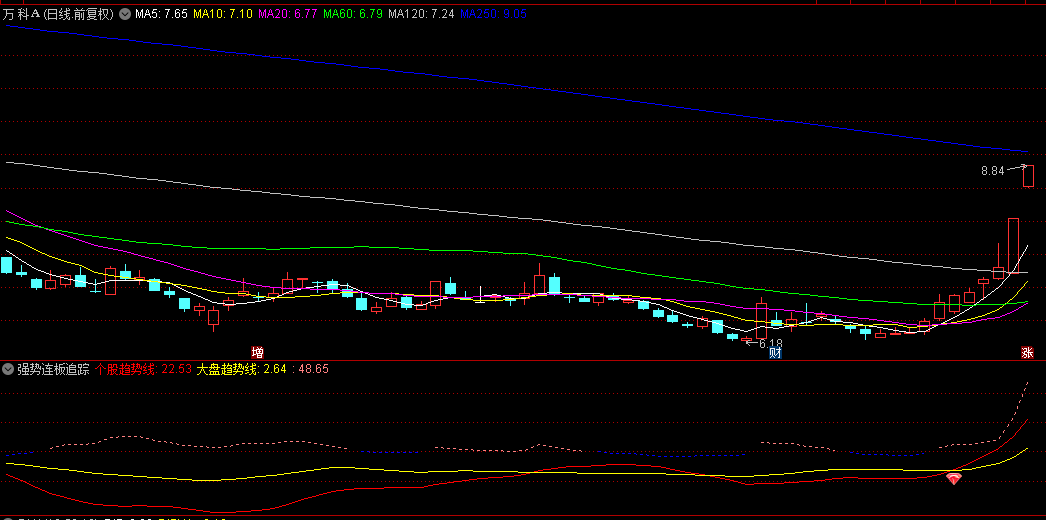Expand the 强势连板追踪 indicator dropdown arrow
Image resolution: width=1046 pixels, height=520 pixels.
tap(9, 369)
